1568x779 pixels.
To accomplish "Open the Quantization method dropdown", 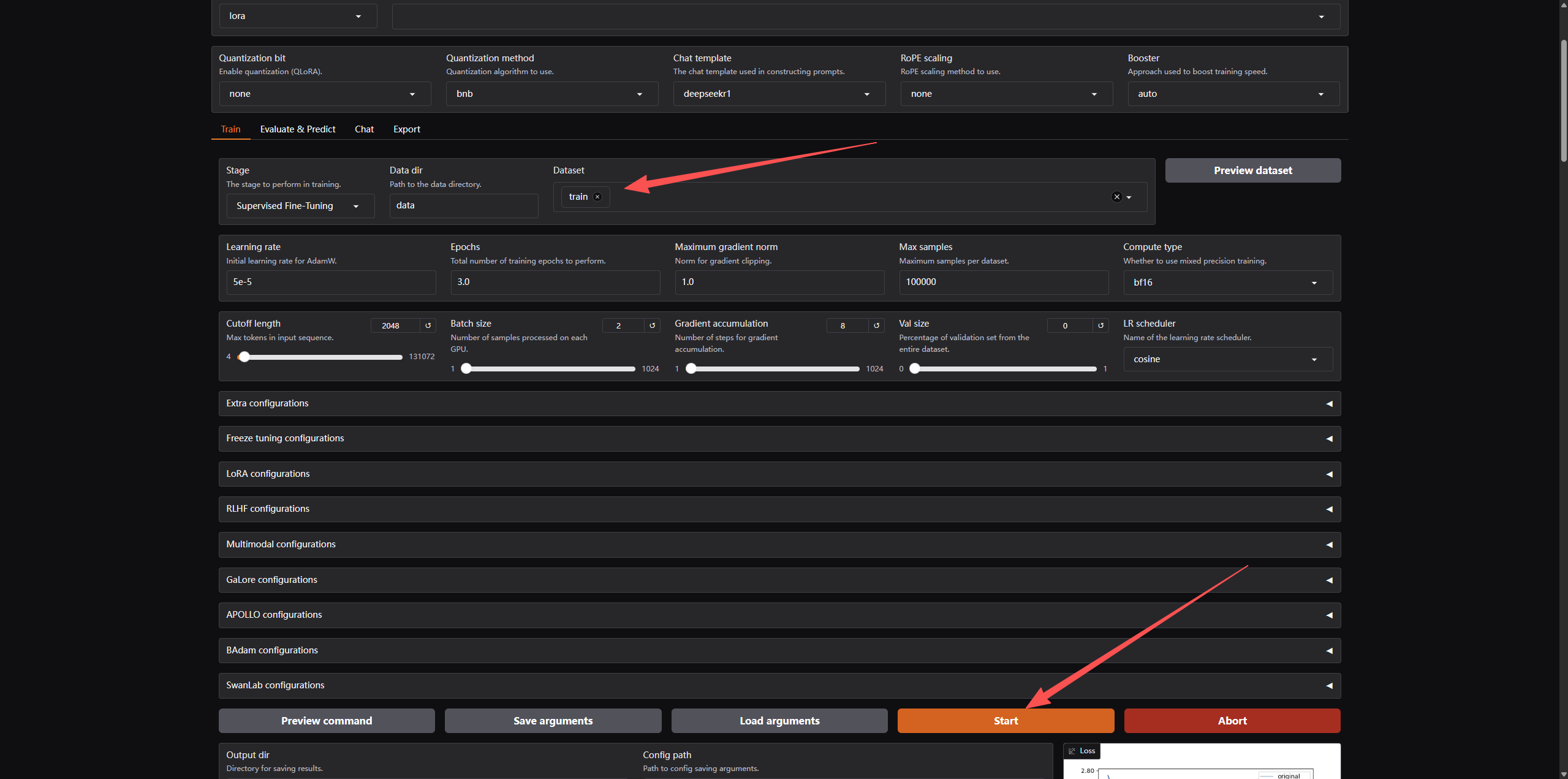I will (x=551, y=94).
